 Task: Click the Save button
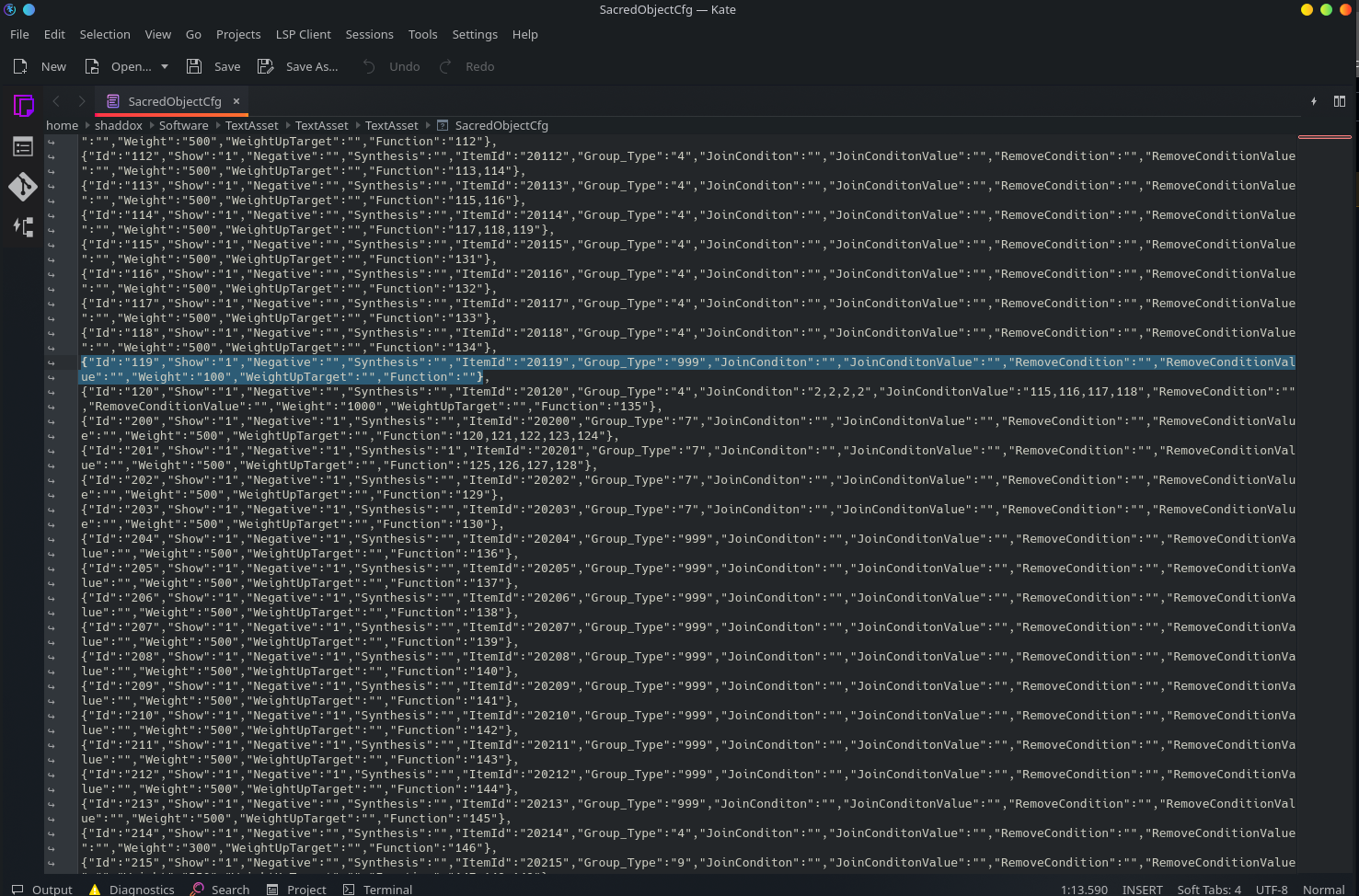tap(213, 66)
